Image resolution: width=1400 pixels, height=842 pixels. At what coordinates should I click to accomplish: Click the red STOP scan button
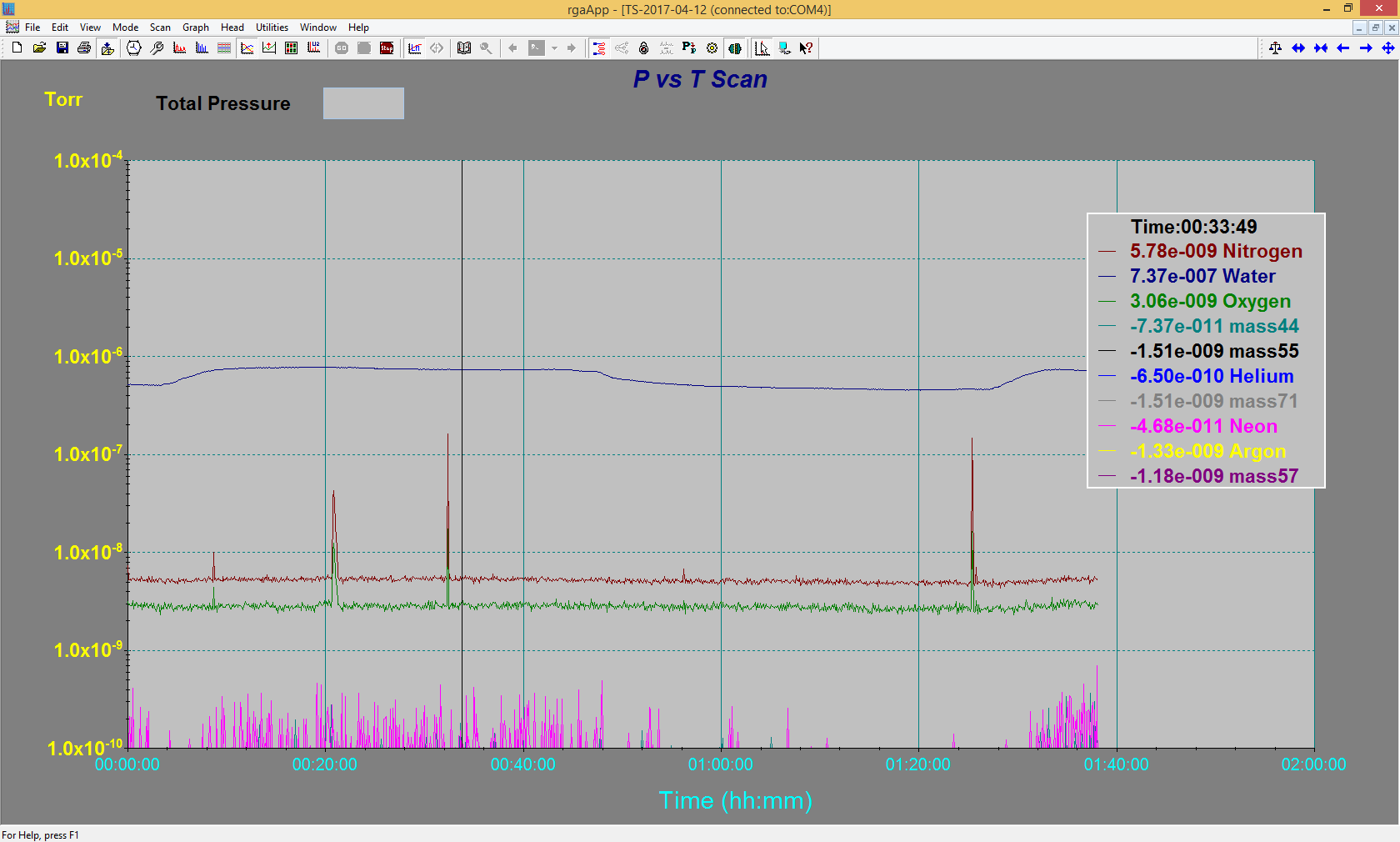pos(387,48)
